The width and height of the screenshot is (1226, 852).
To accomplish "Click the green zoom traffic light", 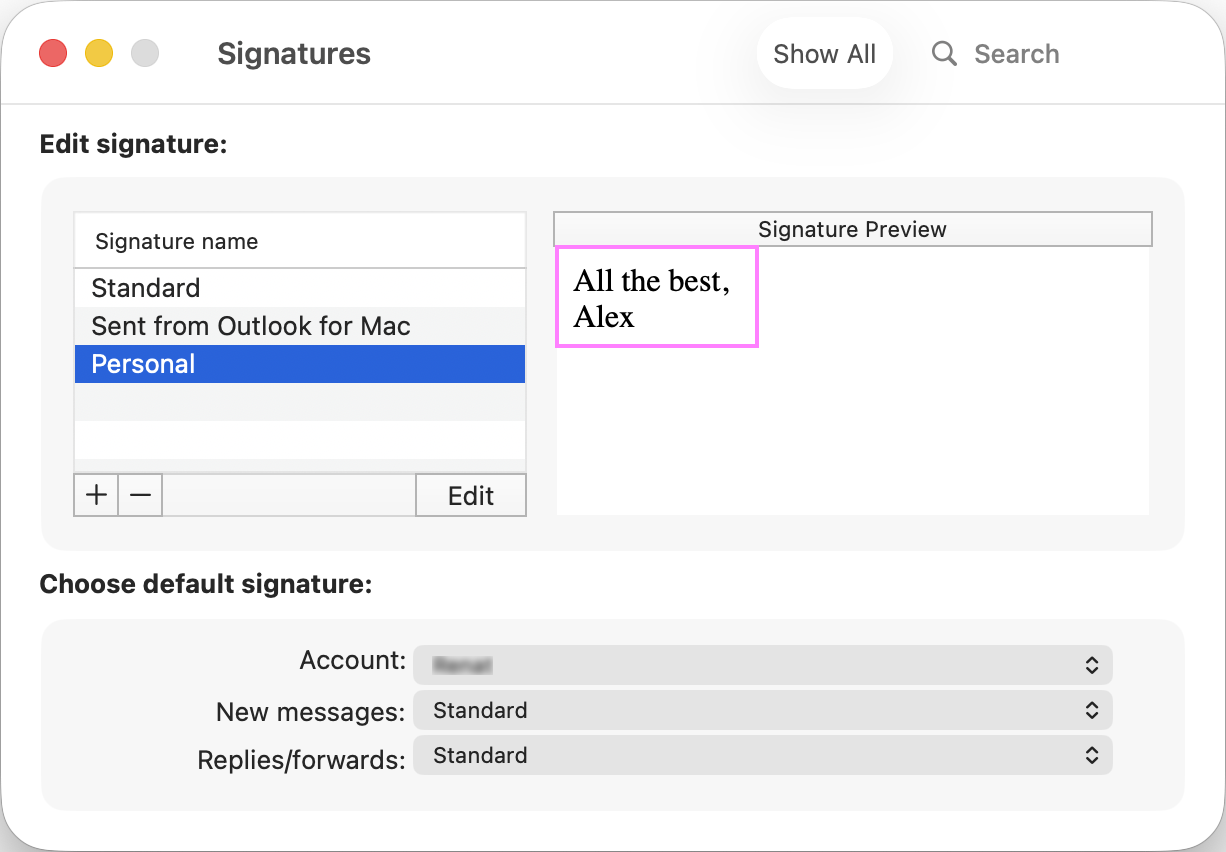I will point(145,53).
